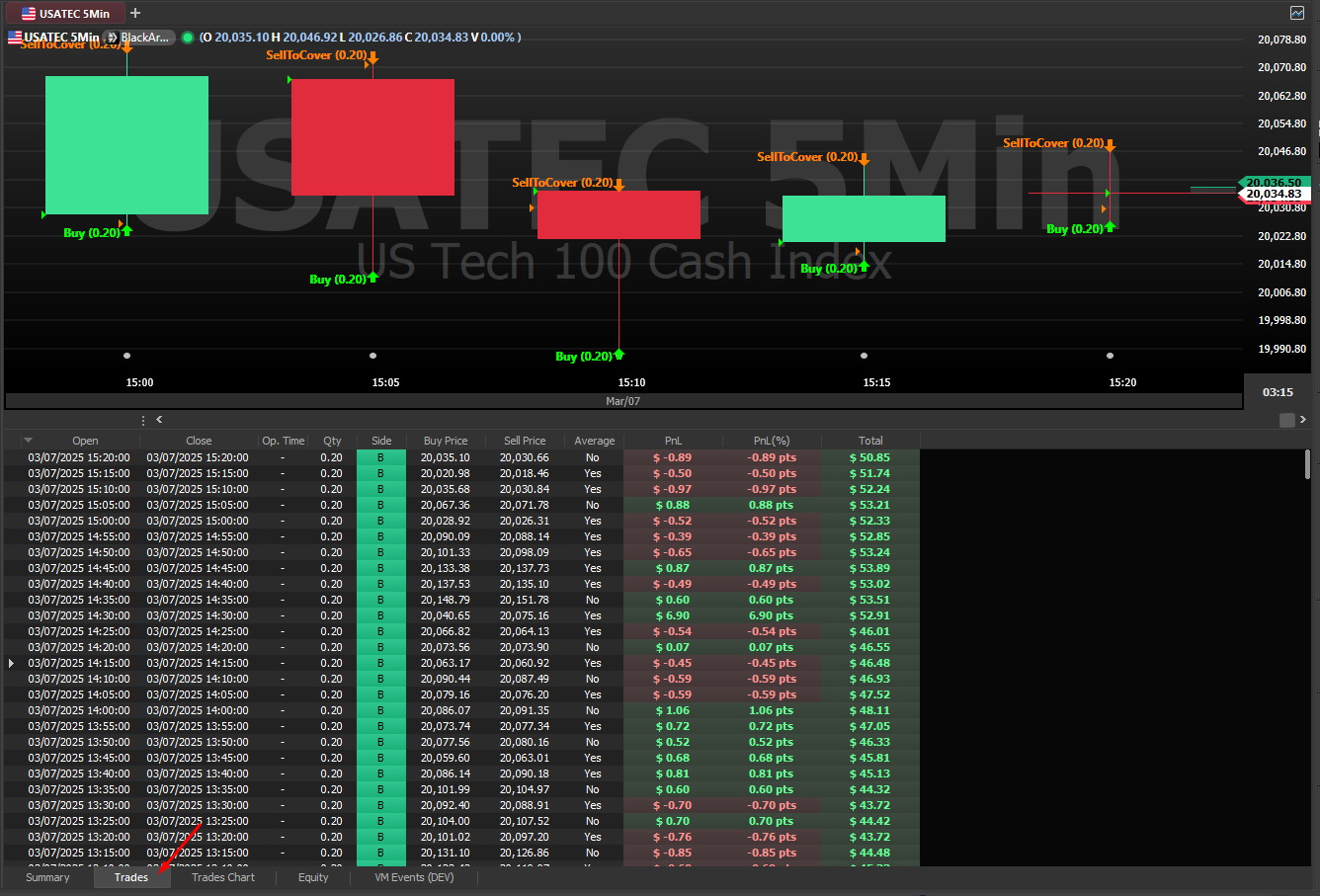Viewport: 1320px width, 896px height.
Task: Collapse panel with left chevron above table
Action: point(160,420)
